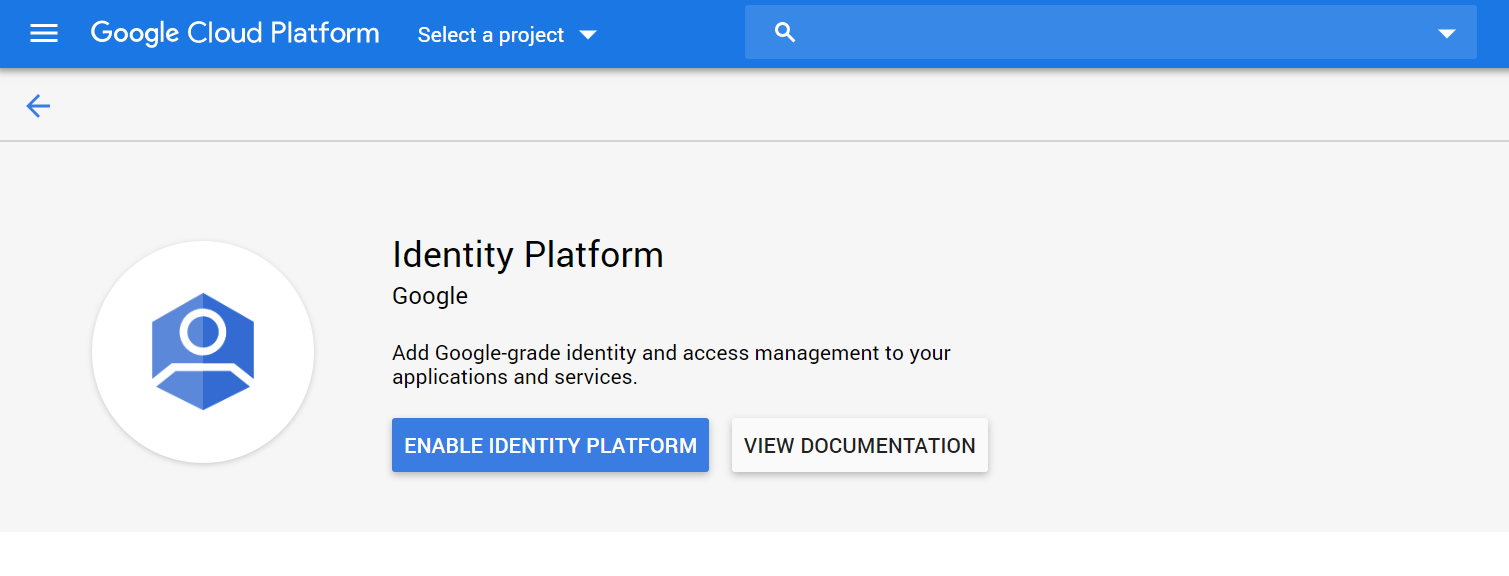Select the Select a project menu item
Screen dimensions: 1509x576
click(x=490, y=34)
